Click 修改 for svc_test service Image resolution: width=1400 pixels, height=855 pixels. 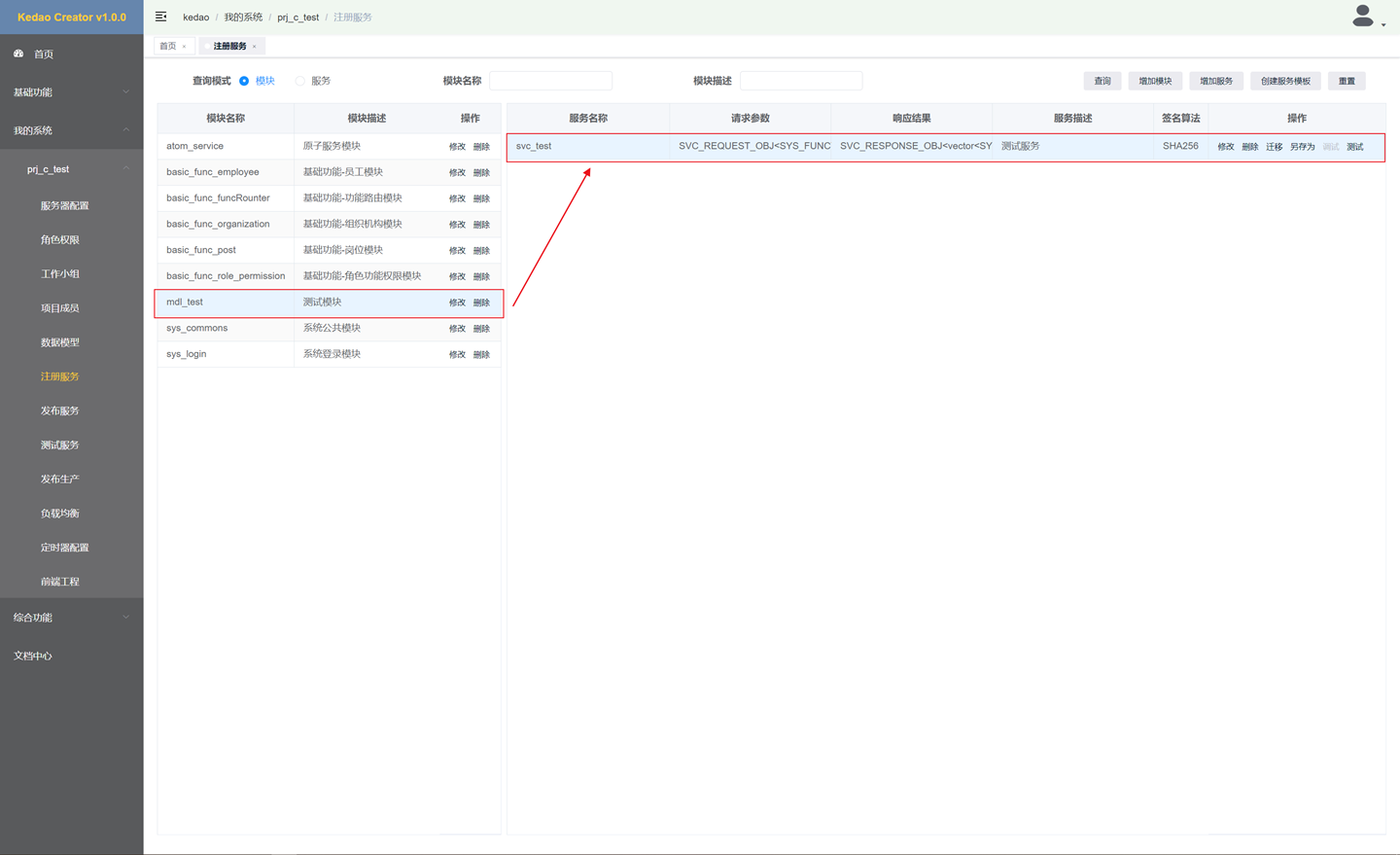click(x=1226, y=147)
